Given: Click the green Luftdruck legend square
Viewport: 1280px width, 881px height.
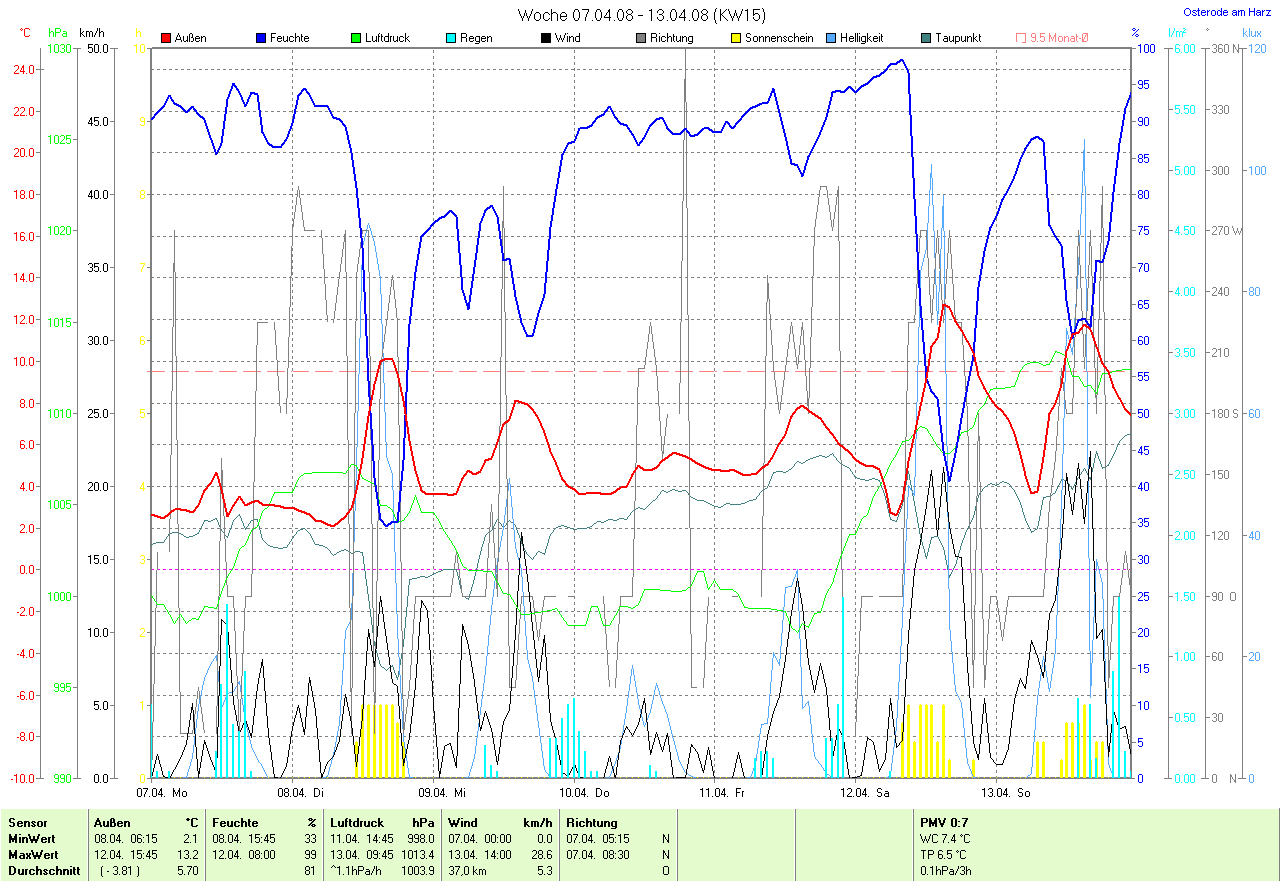Looking at the screenshot, I should pyautogui.click(x=356, y=38).
